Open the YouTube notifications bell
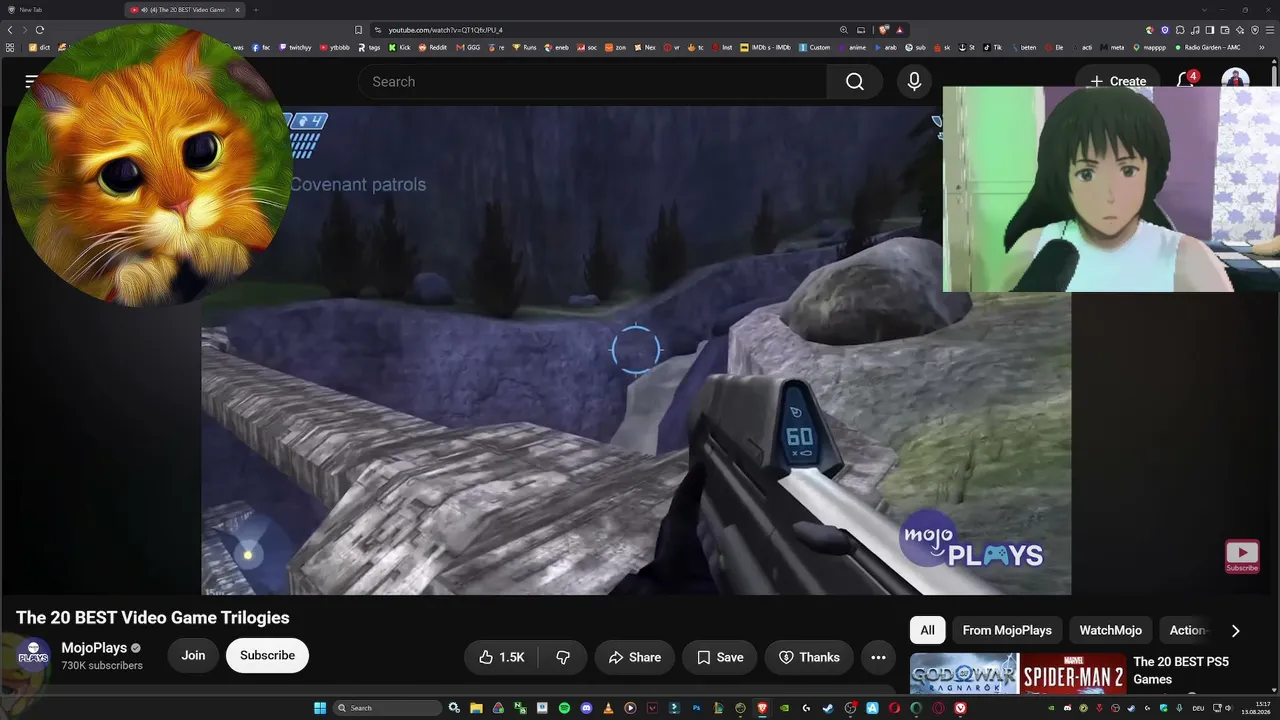Screen dimensions: 1280x720 point(1186,80)
